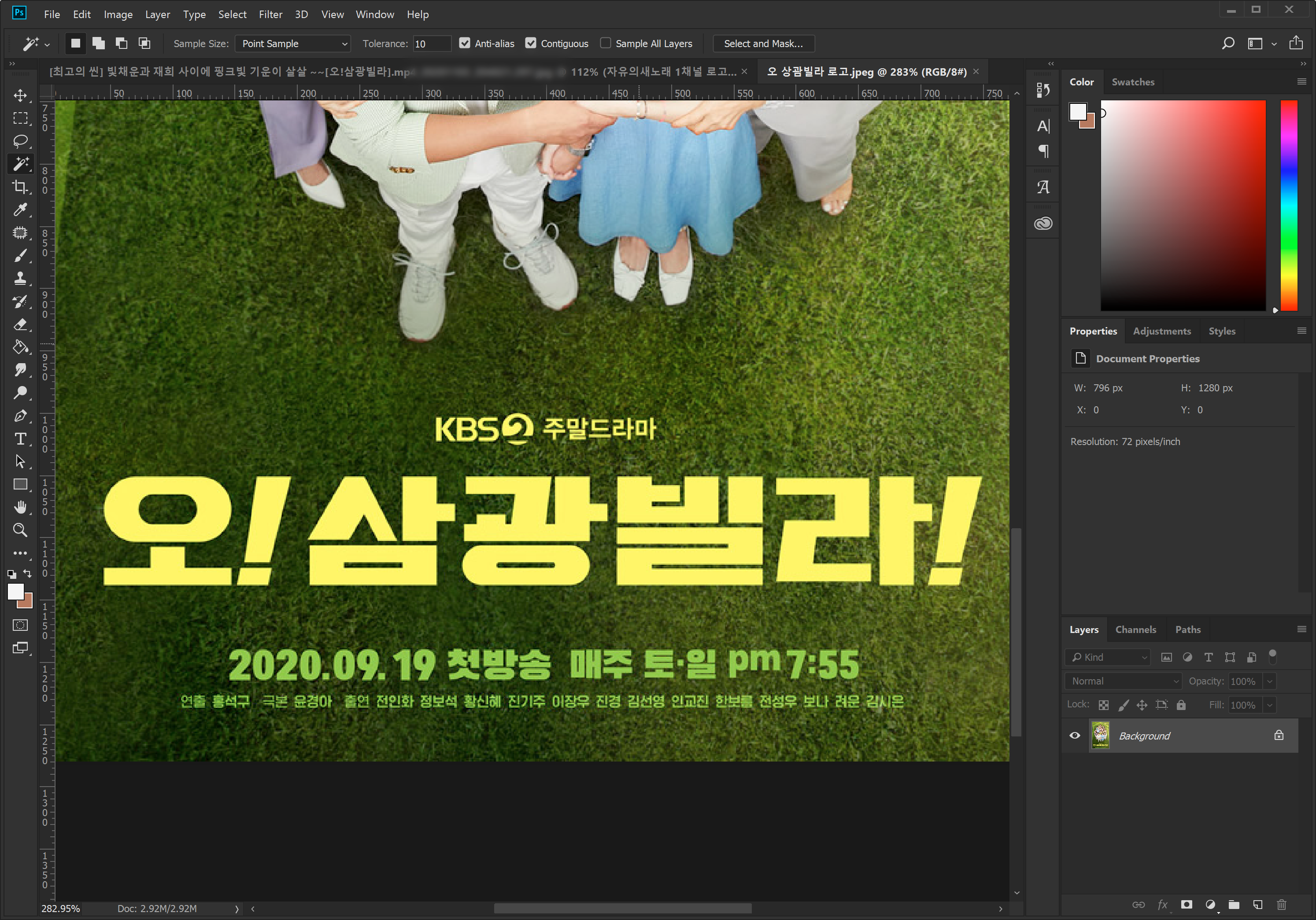This screenshot has width=1316, height=920.
Task: Open the Normal blend mode dropdown
Action: 1124,681
